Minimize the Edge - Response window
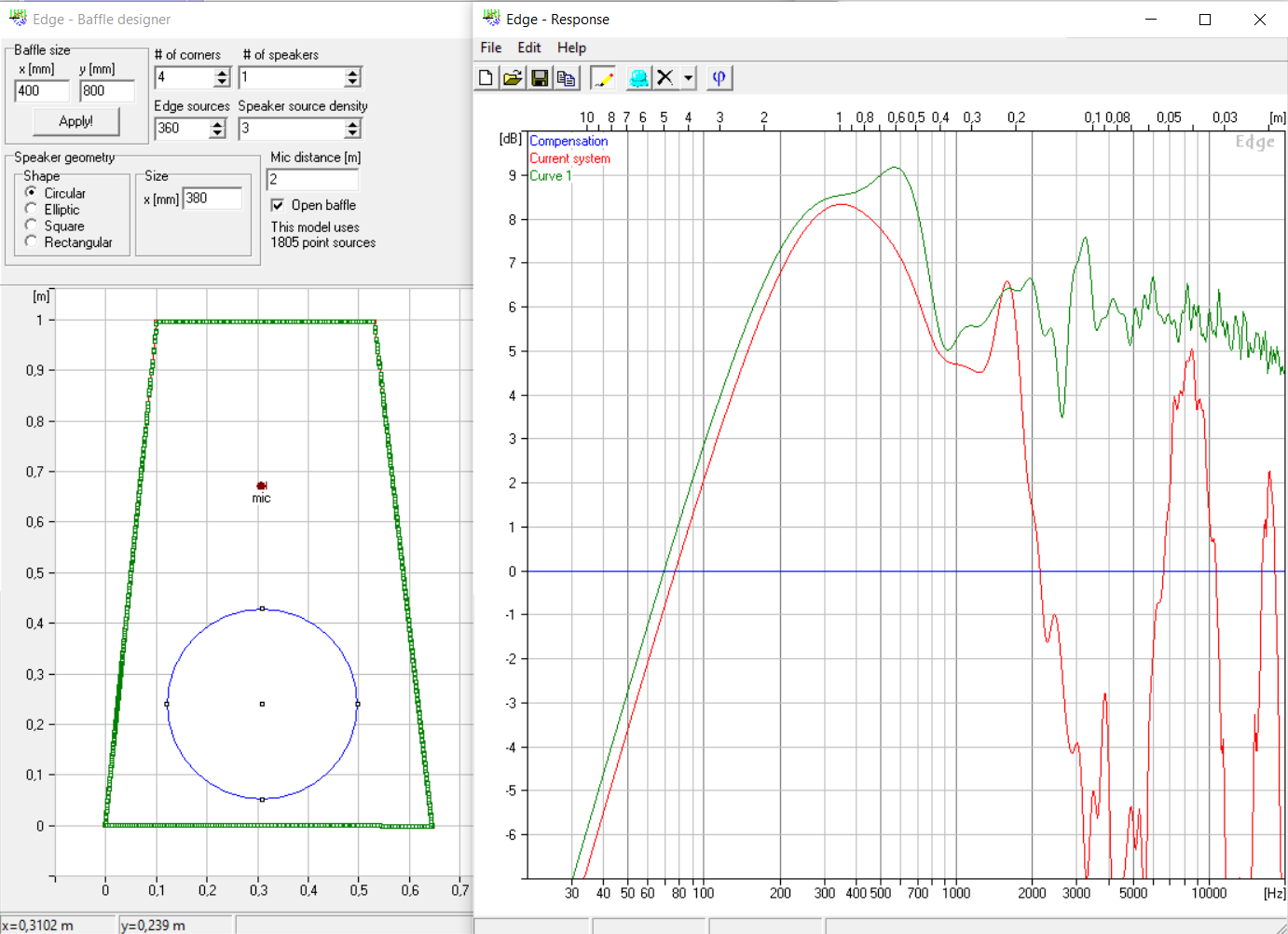 (1151, 19)
